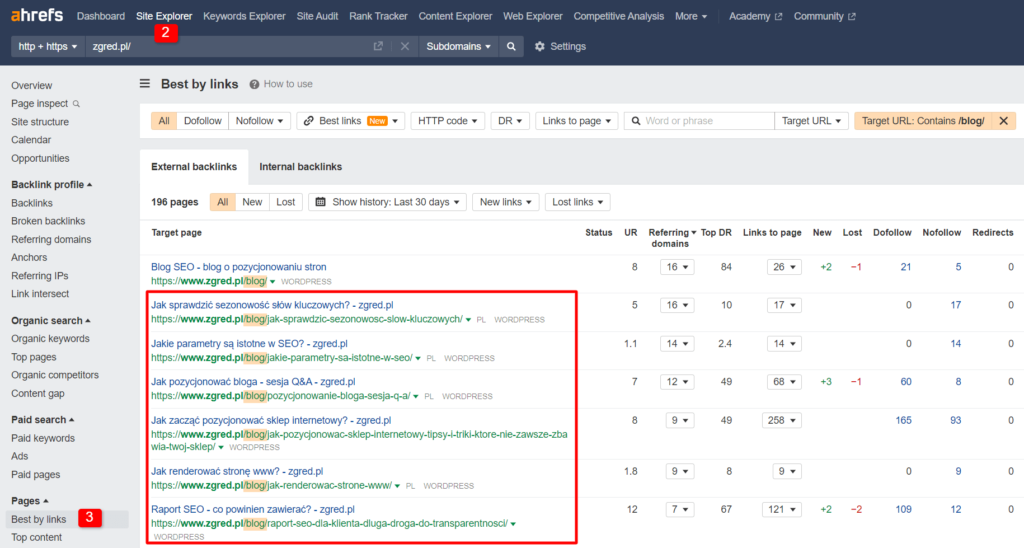Expand the HTTP code dropdown
1024x548 pixels.
point(447,121)
